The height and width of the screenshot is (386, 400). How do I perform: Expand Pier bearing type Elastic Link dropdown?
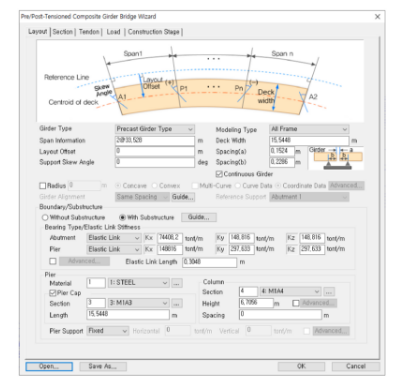click(114, 249)
